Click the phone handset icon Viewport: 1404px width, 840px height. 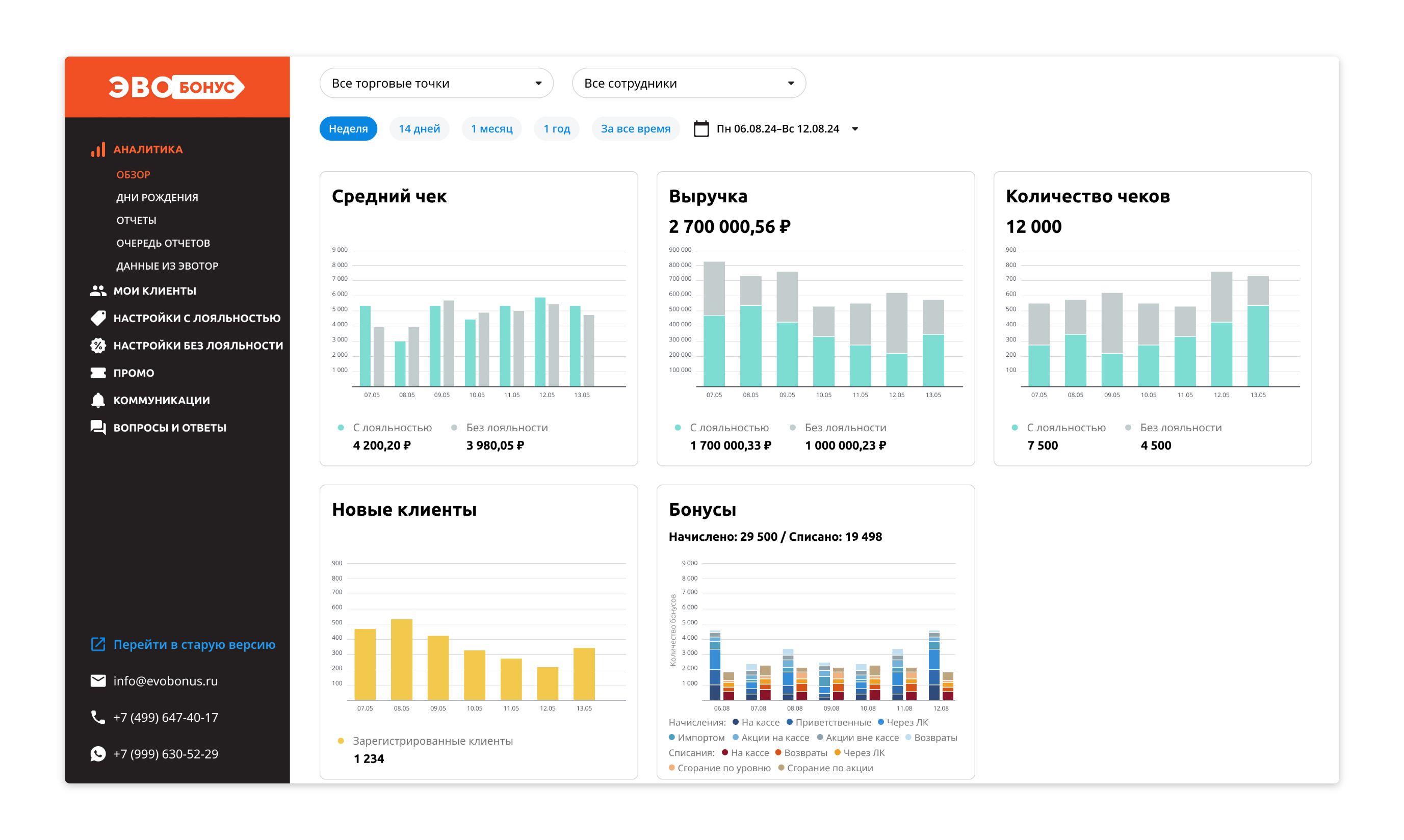(98, 717)
